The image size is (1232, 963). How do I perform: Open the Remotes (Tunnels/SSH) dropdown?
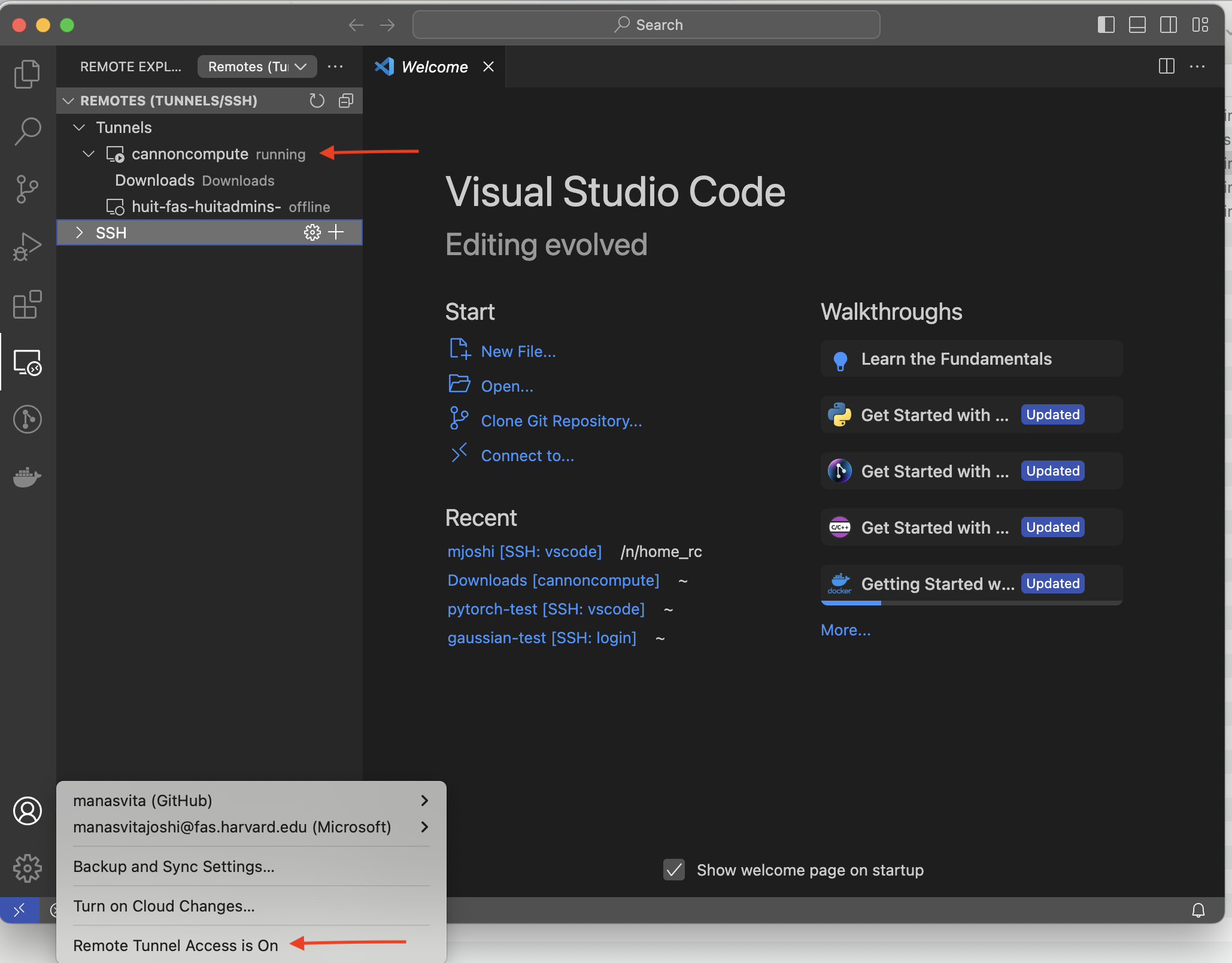coord(257,66)
